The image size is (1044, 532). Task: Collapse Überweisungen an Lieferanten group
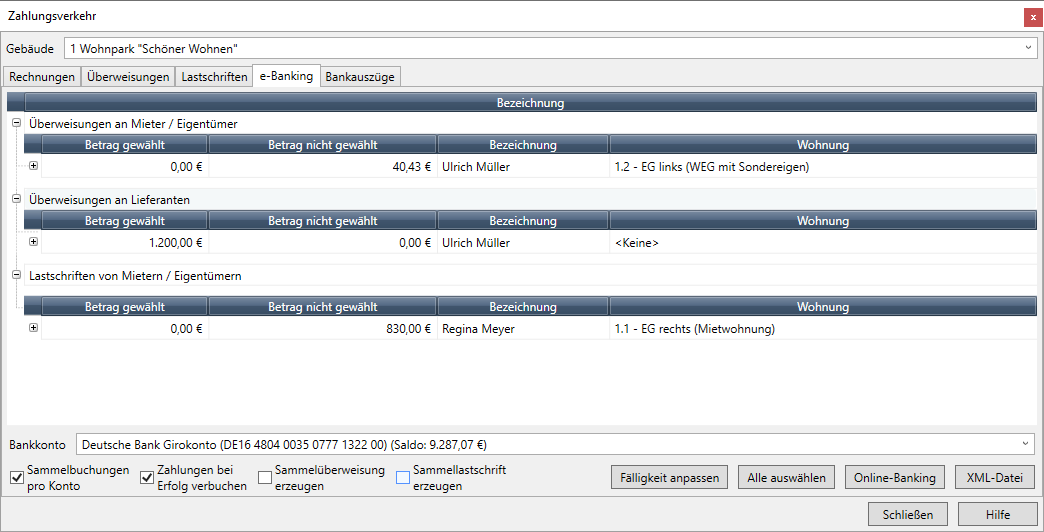[x=16, y=199]
